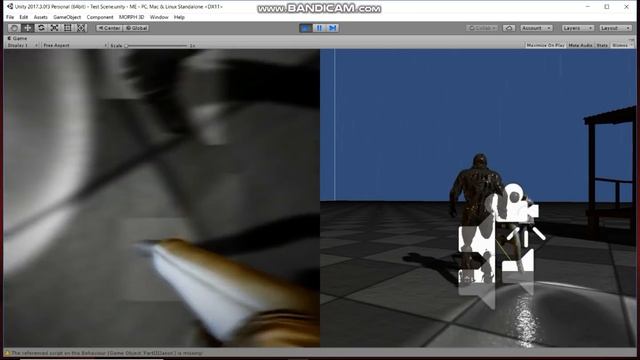Stop play mode with Play button
The width and height of the screenshot is (640, 360).
[306, 28]
